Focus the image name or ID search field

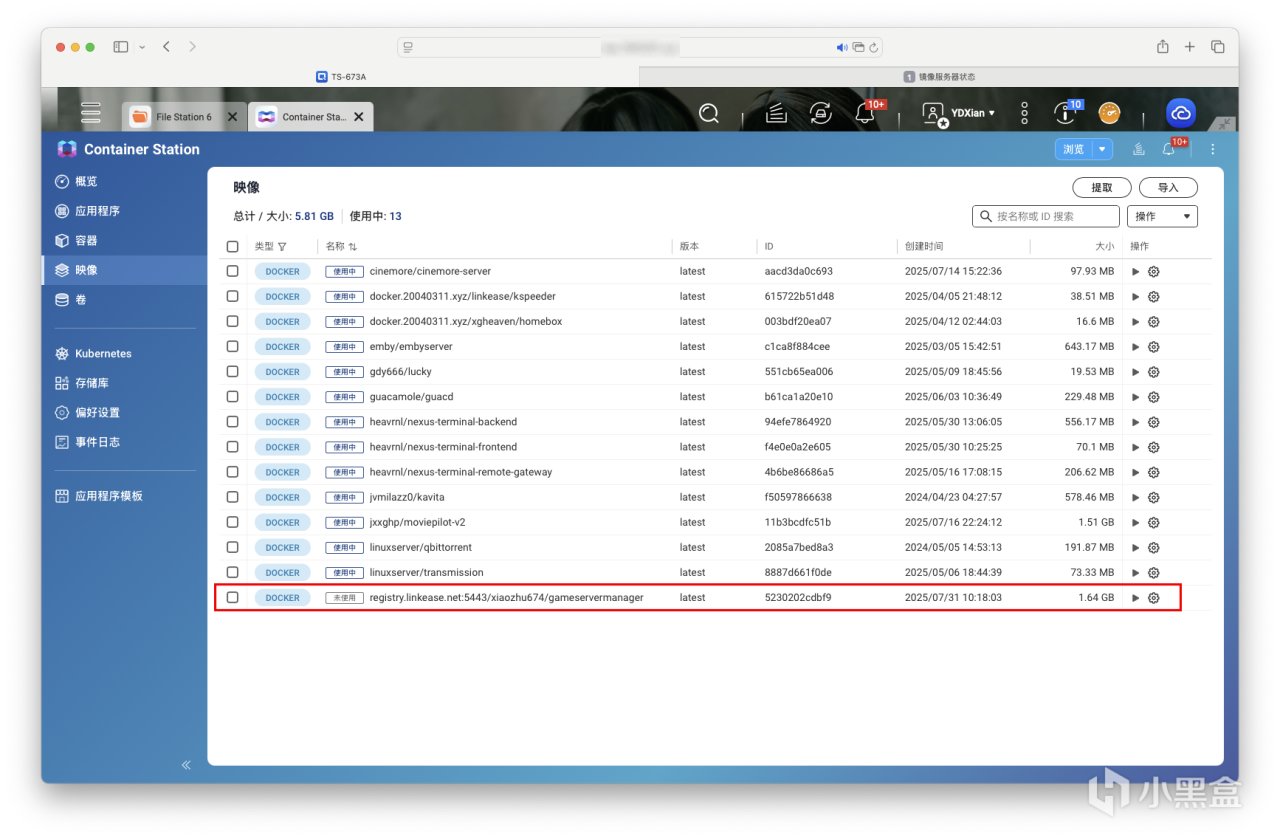coord(1046,216)
